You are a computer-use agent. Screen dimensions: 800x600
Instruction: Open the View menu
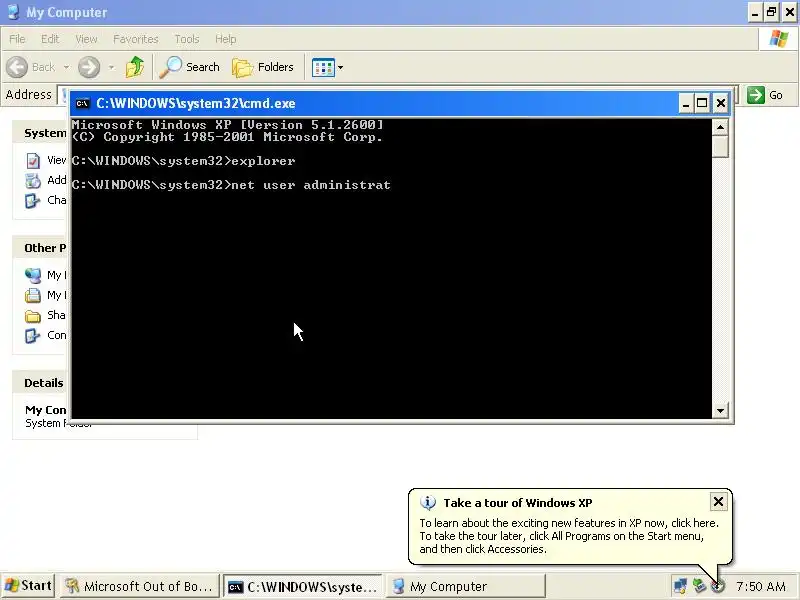coord(86,39)
